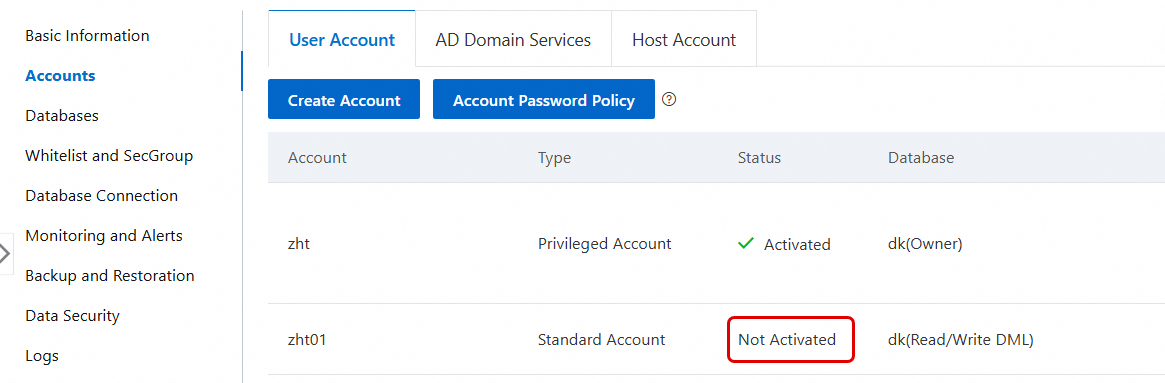Click the Type column header
Viewport: 1165px width, 383px height.
(x=554, y=158)
